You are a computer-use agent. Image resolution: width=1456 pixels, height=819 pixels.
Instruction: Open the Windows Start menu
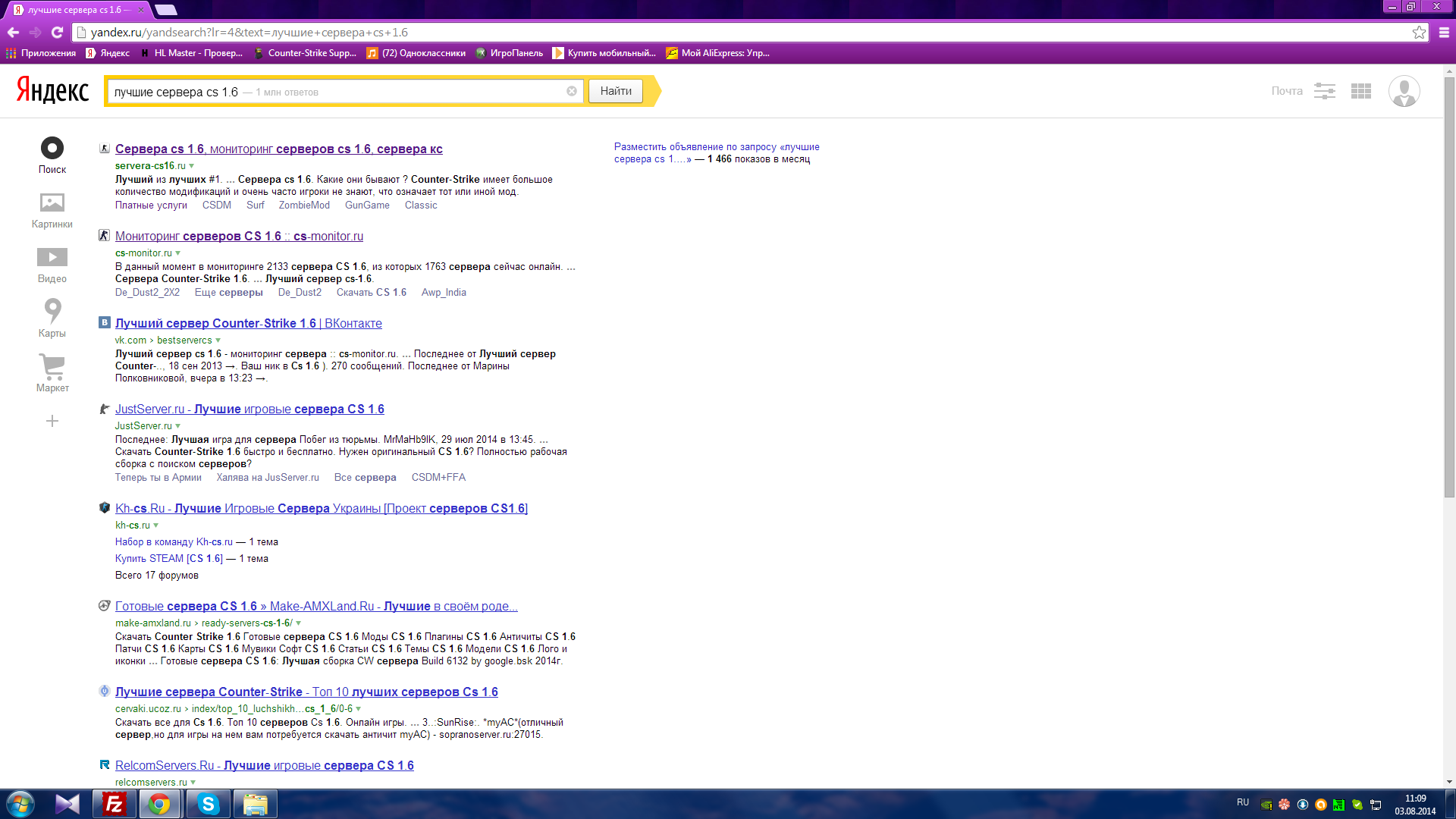pyautogui.click(x=20, y=804)
